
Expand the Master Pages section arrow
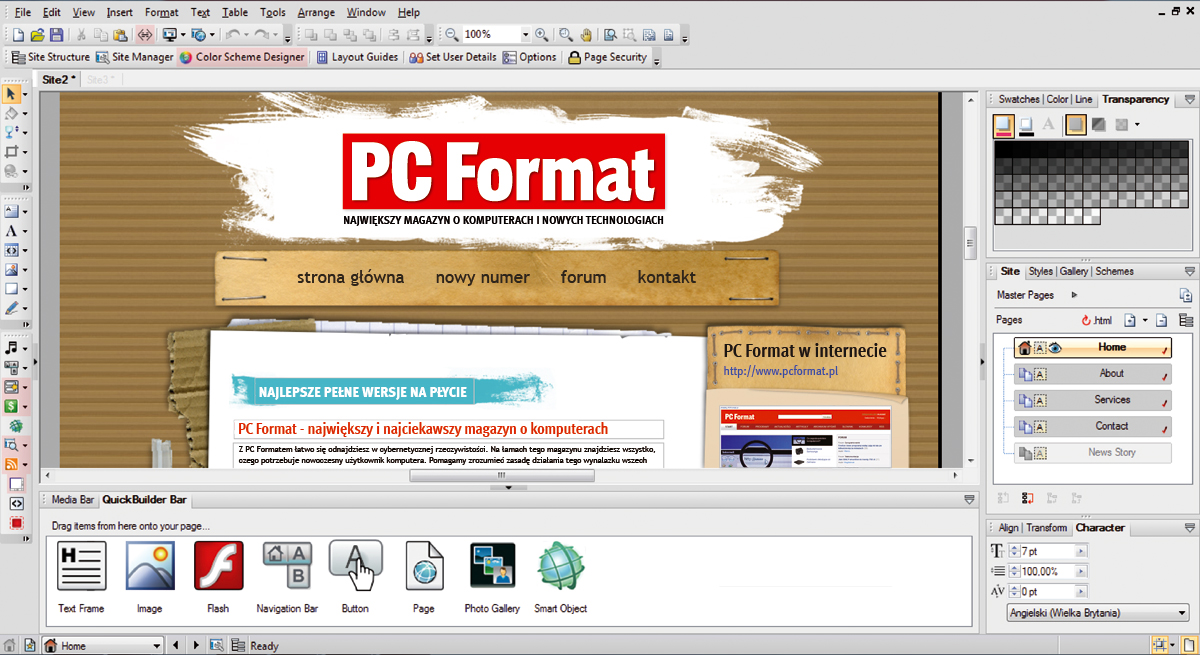(x=1075, y=296)
